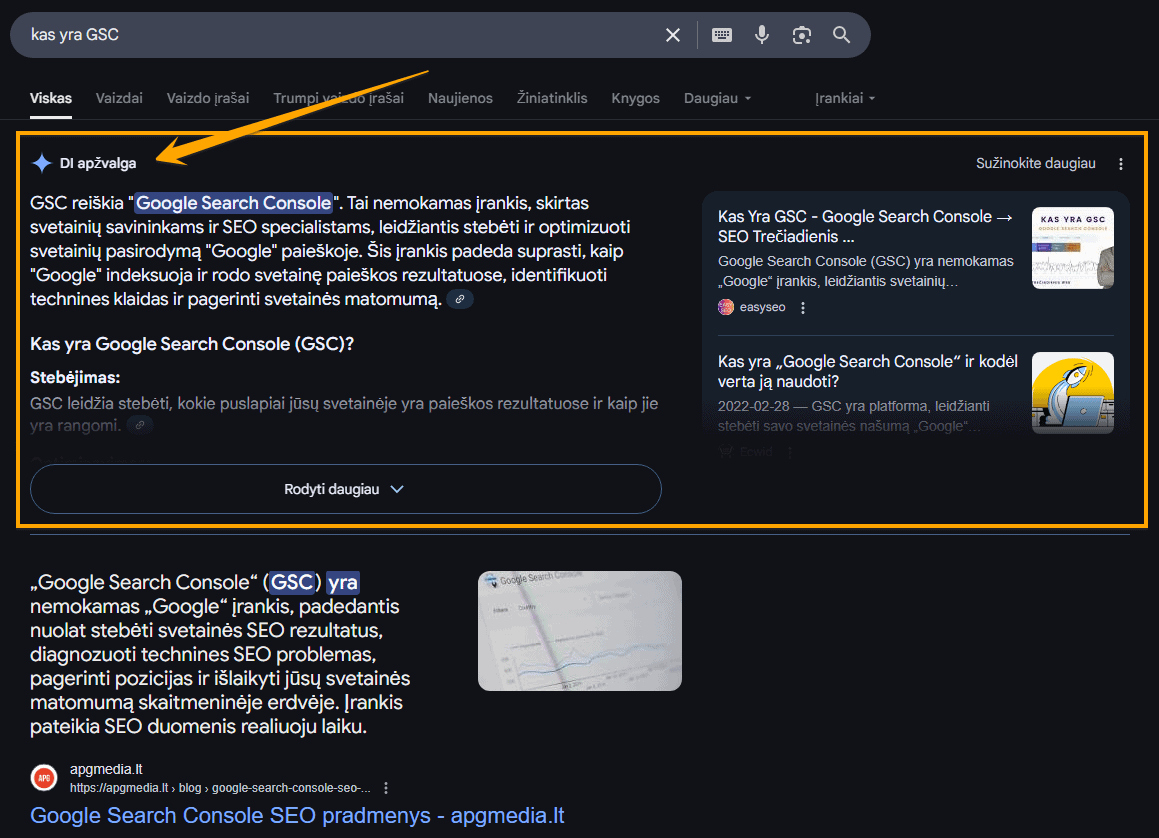Expand the Daugiau search category dropdown
Screen dimensions: 1159x838
tap(718, 98)
